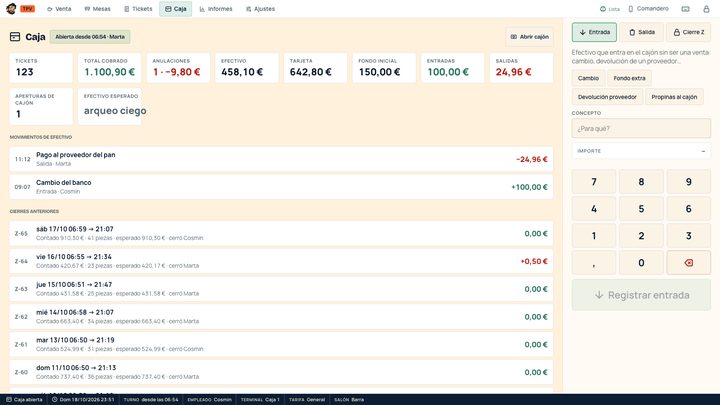Tap keypad digit 8
The width and height of the screenshot is (720, 405).
[641, 182]
